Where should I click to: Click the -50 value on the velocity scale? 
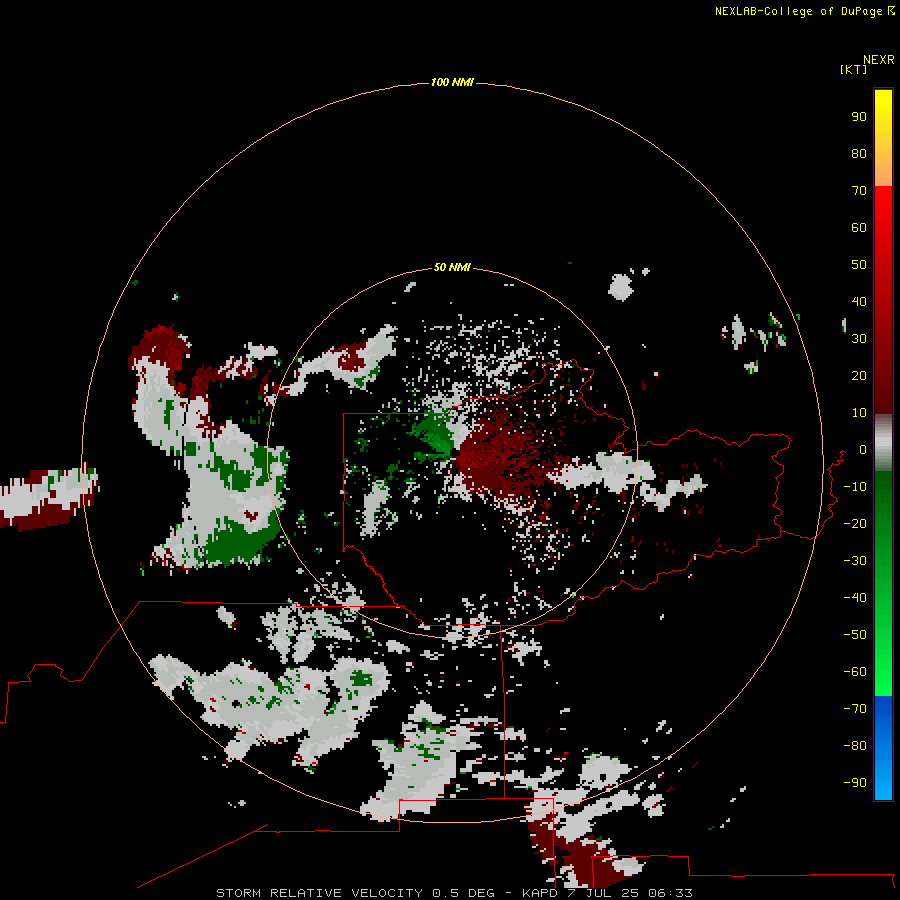(855, 635)
